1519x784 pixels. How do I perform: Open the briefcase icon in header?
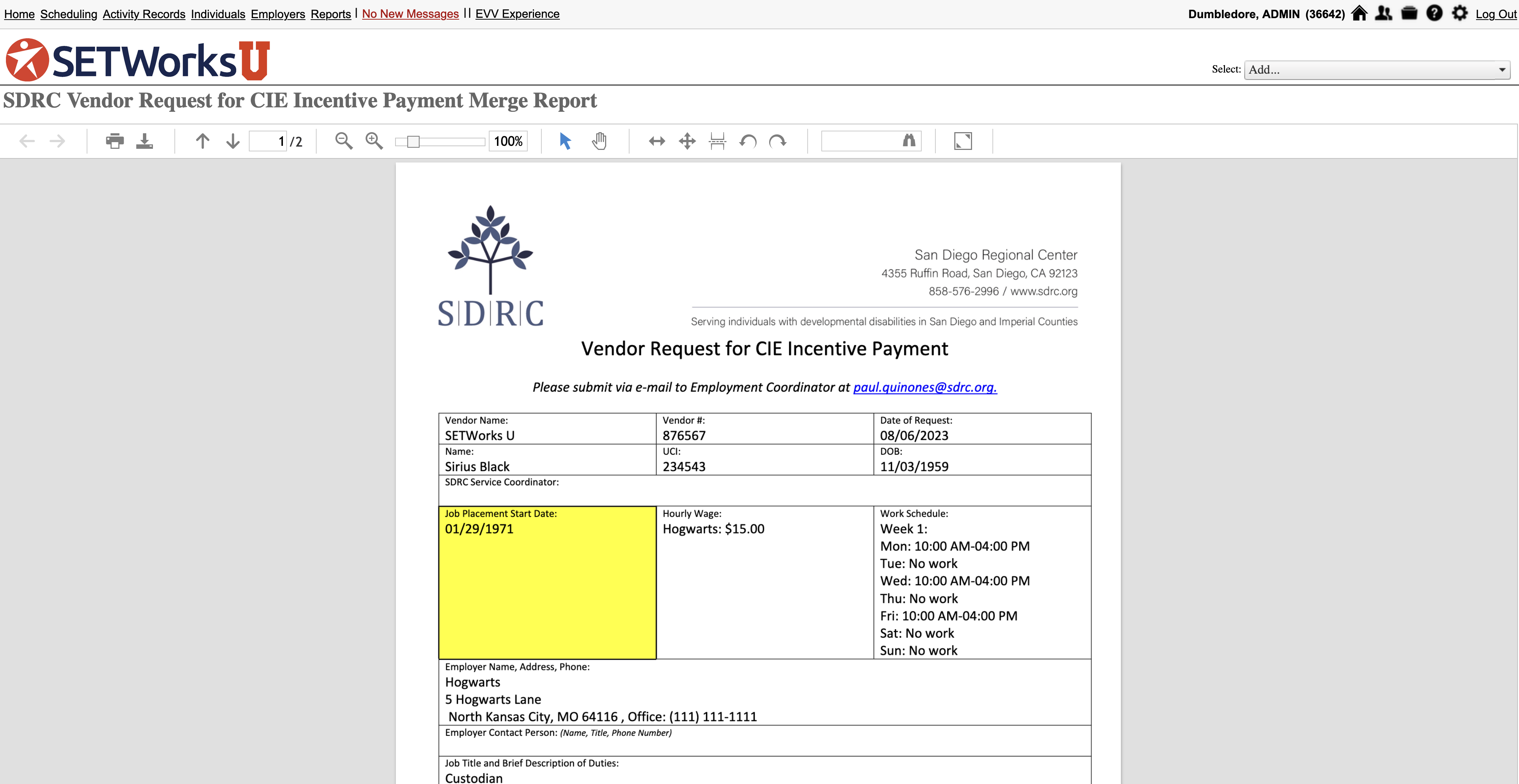coord(1409,13)
